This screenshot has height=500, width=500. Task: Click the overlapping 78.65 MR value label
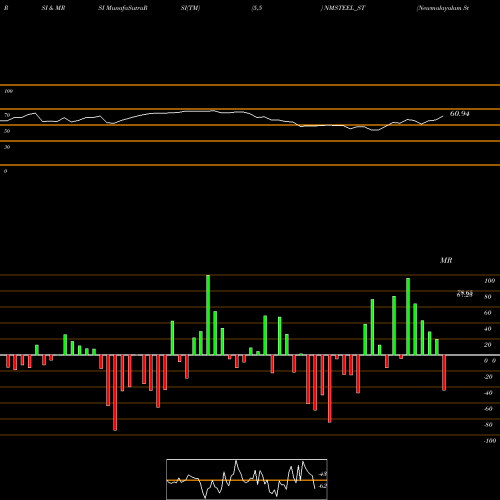click(465, 293)
